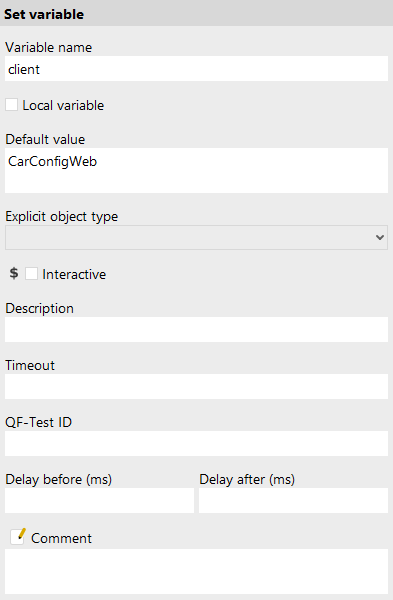Click the dollar sign icon beside Interactive
The height and width of the screenshot is (600, 393).
coord(14,273)
